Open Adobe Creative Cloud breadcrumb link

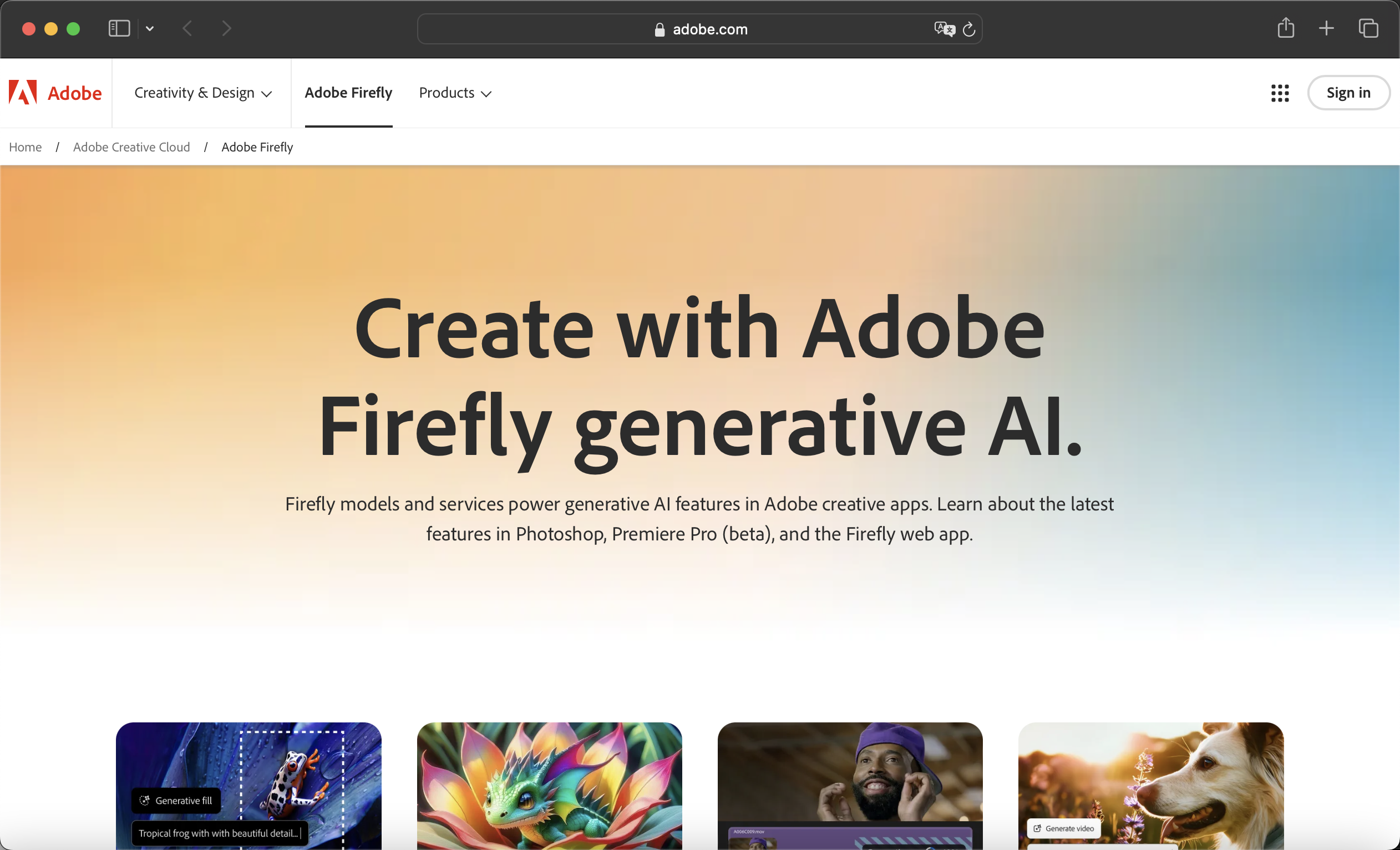(x=131, y=147)
